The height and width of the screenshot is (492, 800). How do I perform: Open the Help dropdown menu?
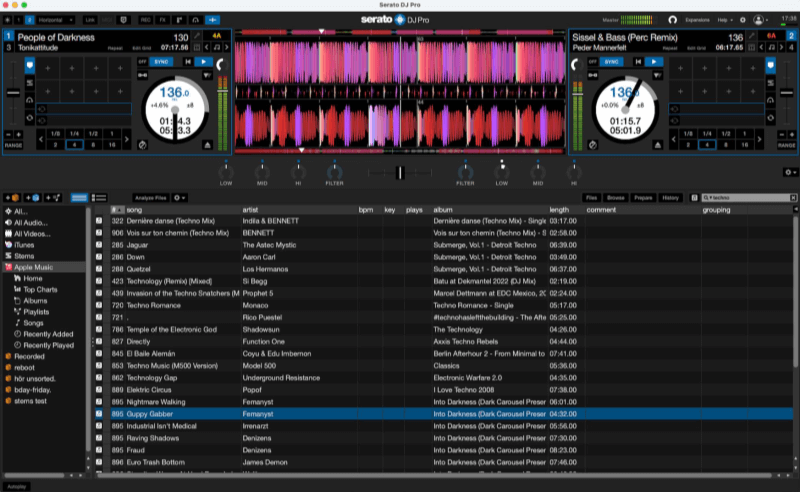coord(724,20)
